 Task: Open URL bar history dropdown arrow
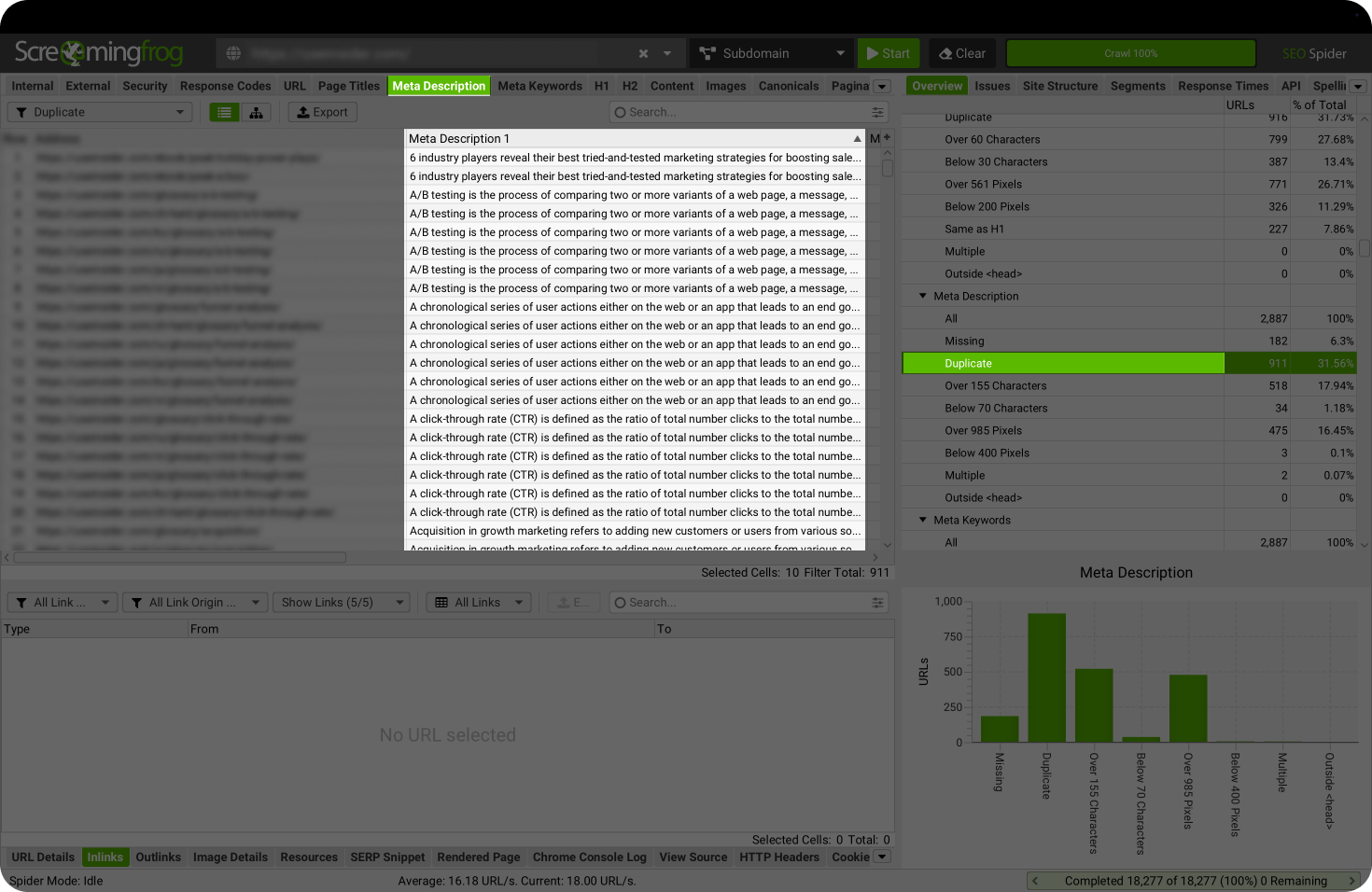tap(667, 53)
